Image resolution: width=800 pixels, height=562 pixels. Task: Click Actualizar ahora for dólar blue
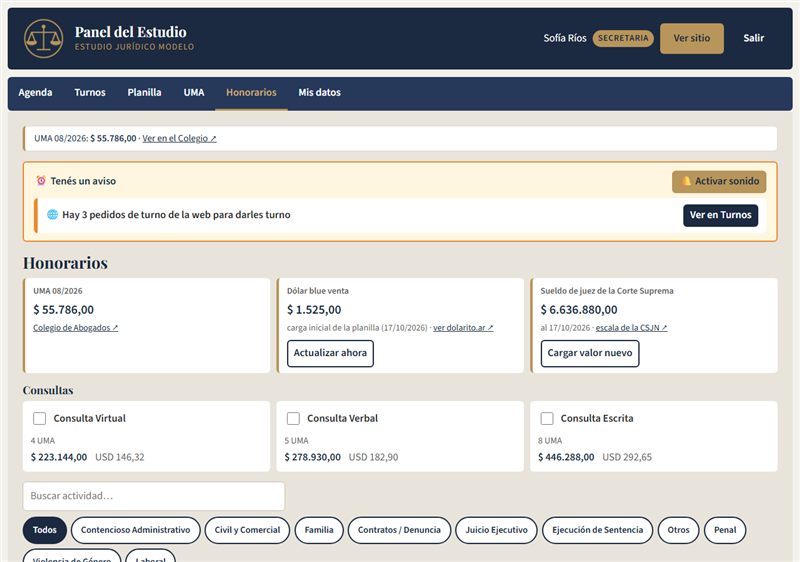(x=330, y=353)
